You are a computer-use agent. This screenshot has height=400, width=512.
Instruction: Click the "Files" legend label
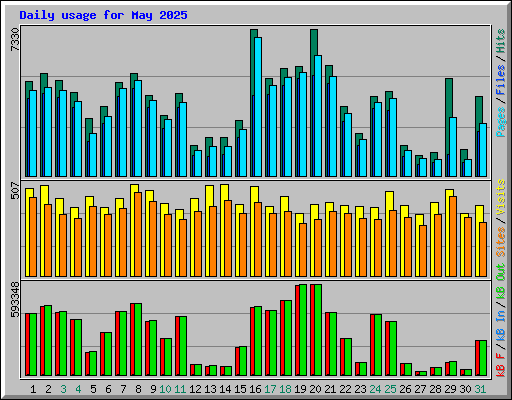pyautogui.click(x=501, y=80)
